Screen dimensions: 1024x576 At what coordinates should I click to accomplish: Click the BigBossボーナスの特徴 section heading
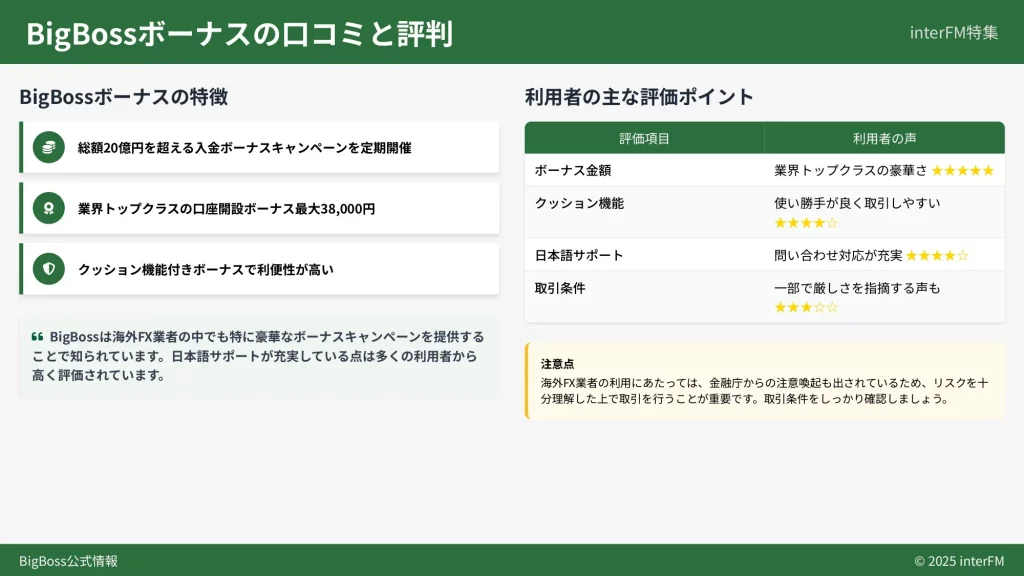tap(123, 97)
